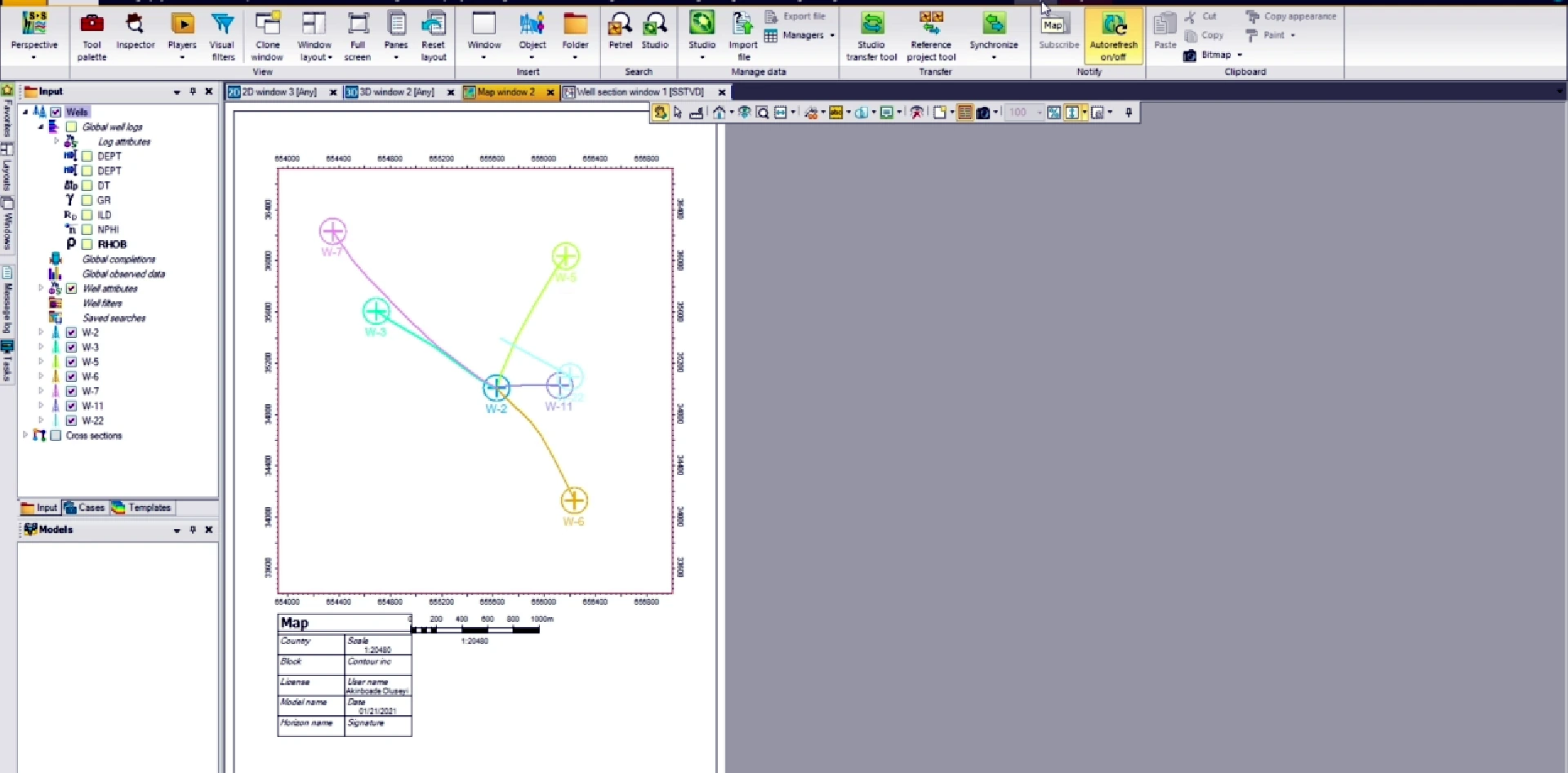Expand the W-2 well tree node
1568x773 pixels.
click(41, 332)
